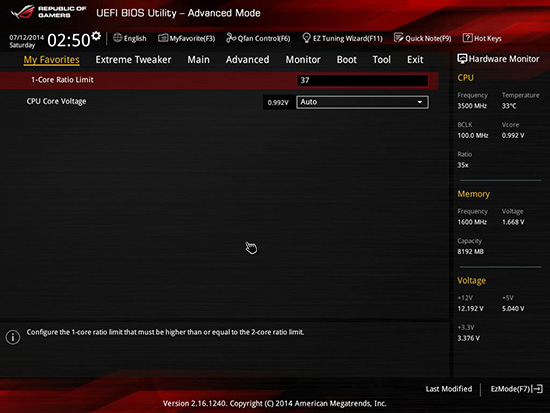Click the Hardware Monitor screen icon
This screenshot has width=550, height=413.
pos(462,59)
